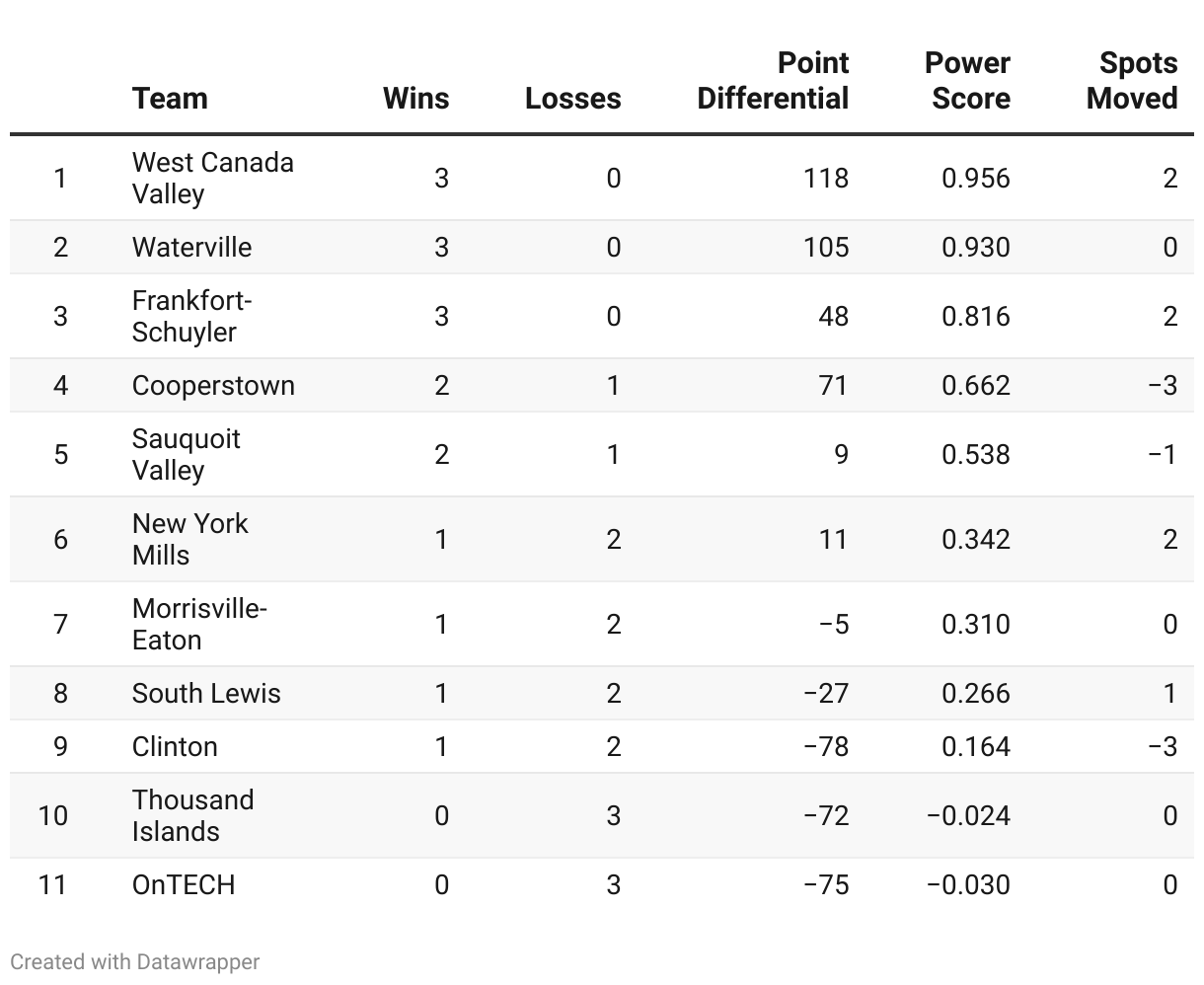Select the Cooperstown row team cell
This screenshot has width=1204, height=985.
click(x=213, y=385)
